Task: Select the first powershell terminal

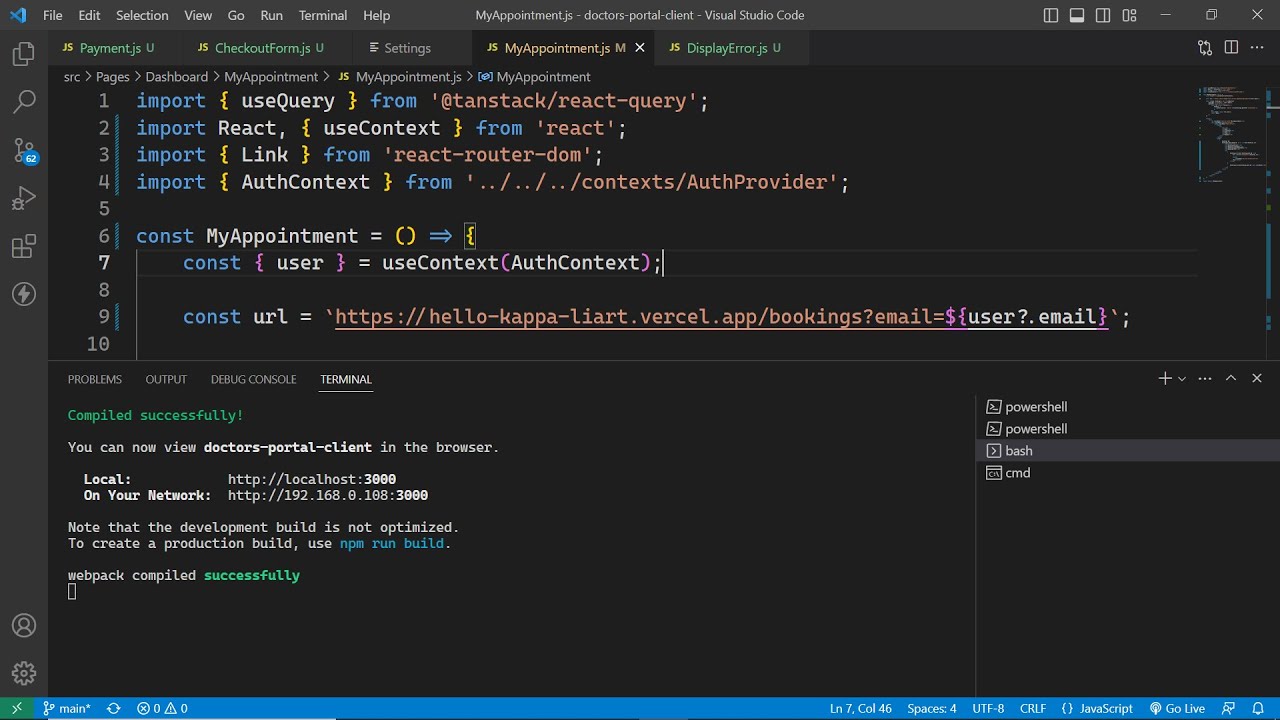Action: point(1128,407)
